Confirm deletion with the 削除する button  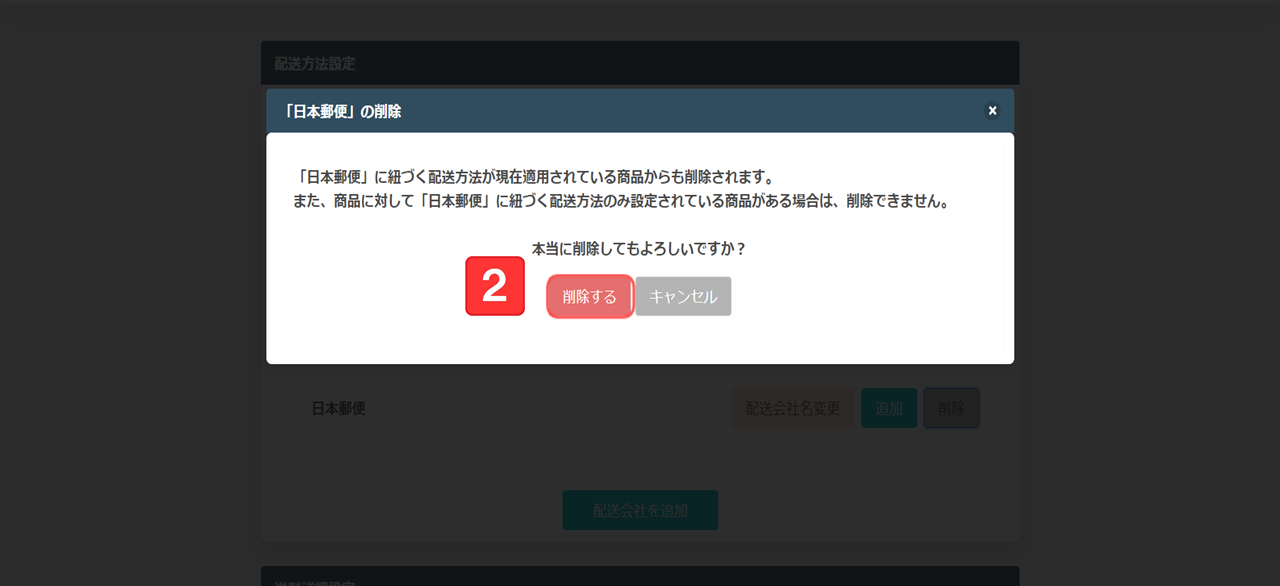coord(590,297)
